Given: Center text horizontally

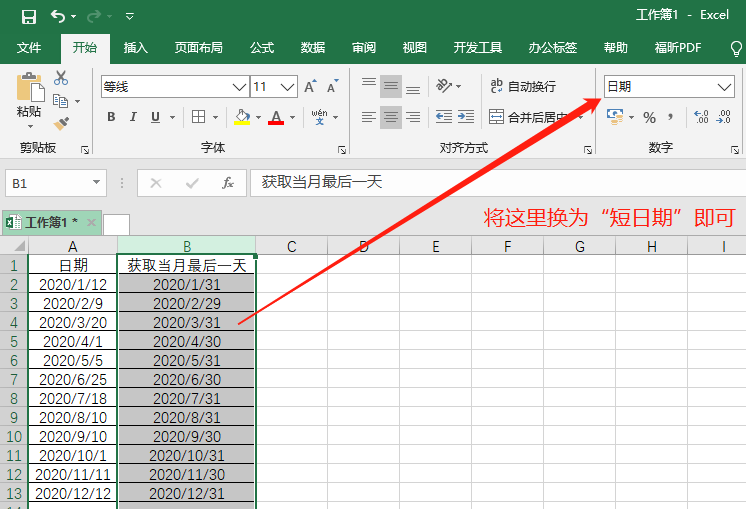Looking at the screenshot, I should point(391,117).
